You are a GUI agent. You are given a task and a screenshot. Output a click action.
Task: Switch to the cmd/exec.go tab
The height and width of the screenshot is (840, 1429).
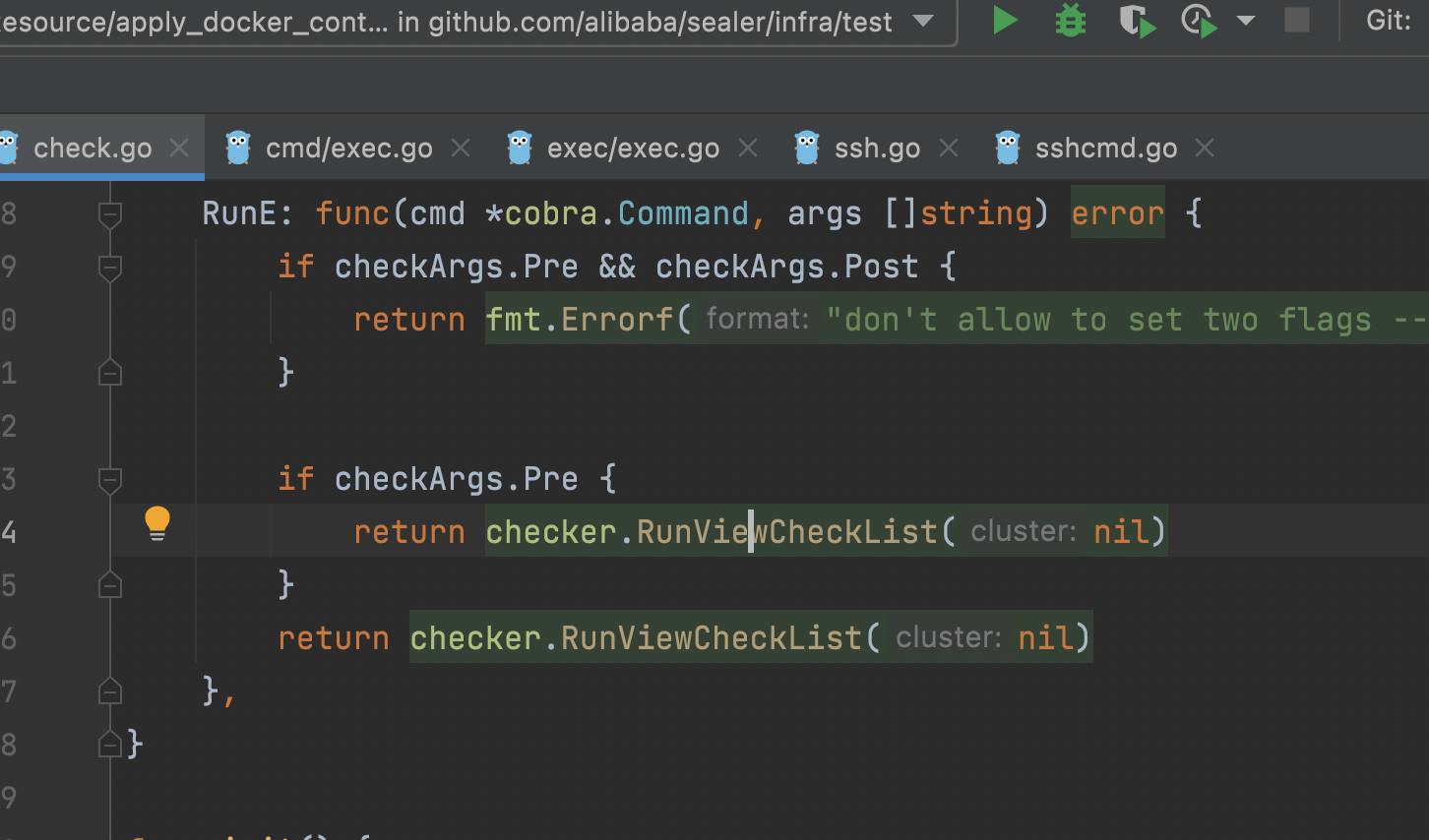[348, 149]
